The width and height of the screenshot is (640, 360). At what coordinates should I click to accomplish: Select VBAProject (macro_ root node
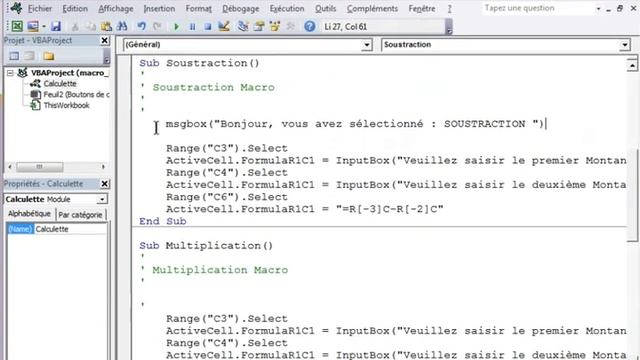[69, 73]
